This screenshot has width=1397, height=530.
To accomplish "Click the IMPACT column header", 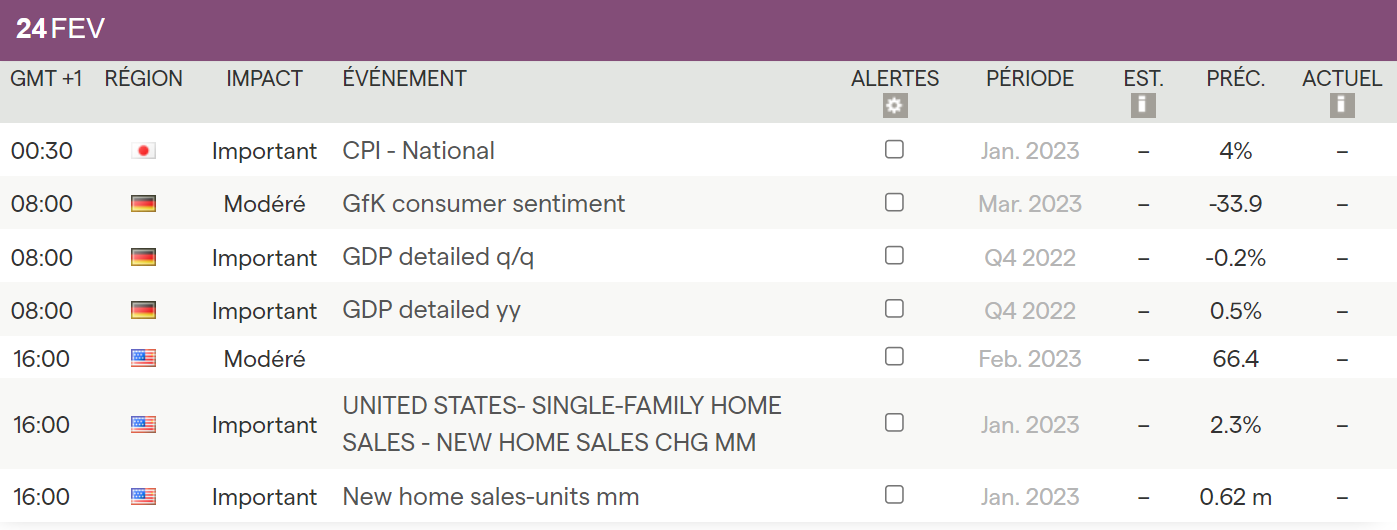I will (x=264, y=79).
